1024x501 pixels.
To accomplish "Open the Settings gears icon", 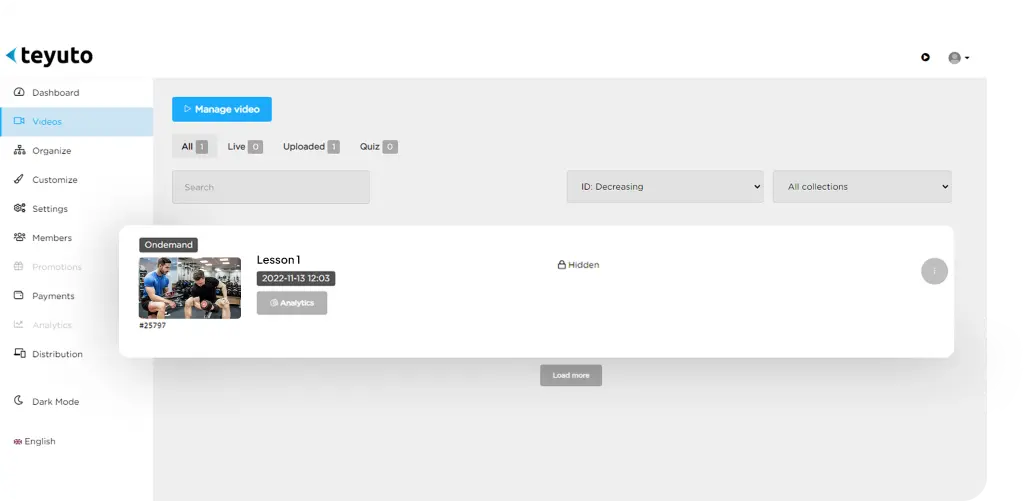I will [19, 208].
